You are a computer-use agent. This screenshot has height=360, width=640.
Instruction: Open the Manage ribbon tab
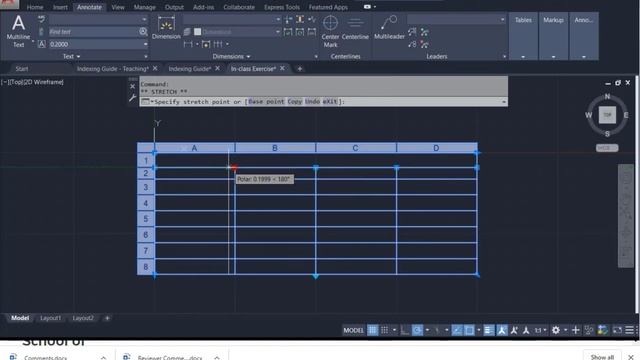tap(144, 7)
